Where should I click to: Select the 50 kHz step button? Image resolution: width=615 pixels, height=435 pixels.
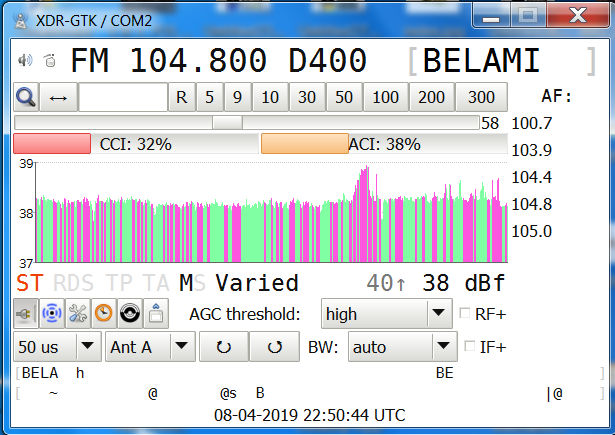coord(344,97)
